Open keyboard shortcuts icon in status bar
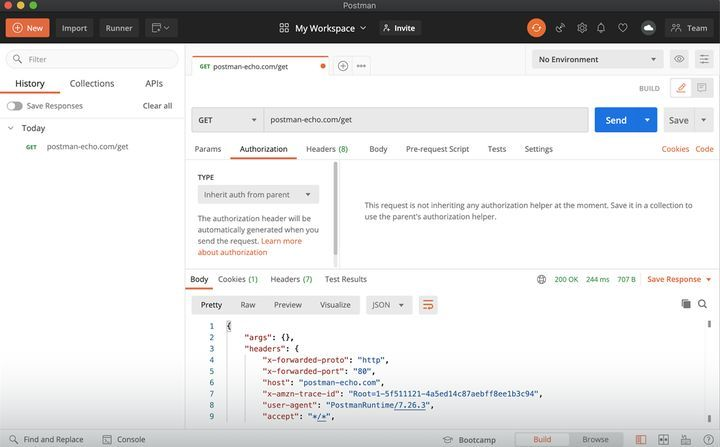This screenshot has height=447, width=720. [686, 440]
